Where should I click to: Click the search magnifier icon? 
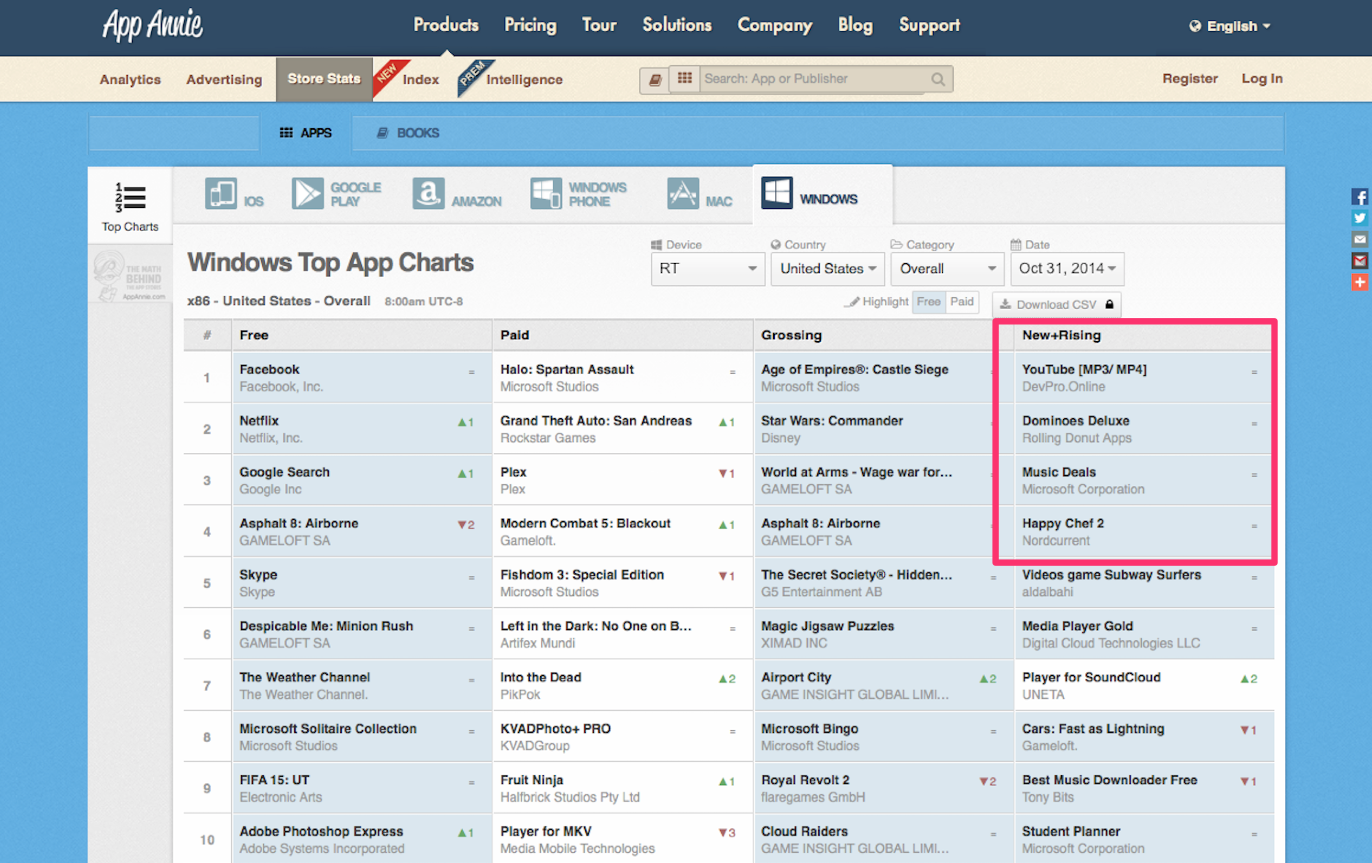pyautogui.click(x=938, y=79)
